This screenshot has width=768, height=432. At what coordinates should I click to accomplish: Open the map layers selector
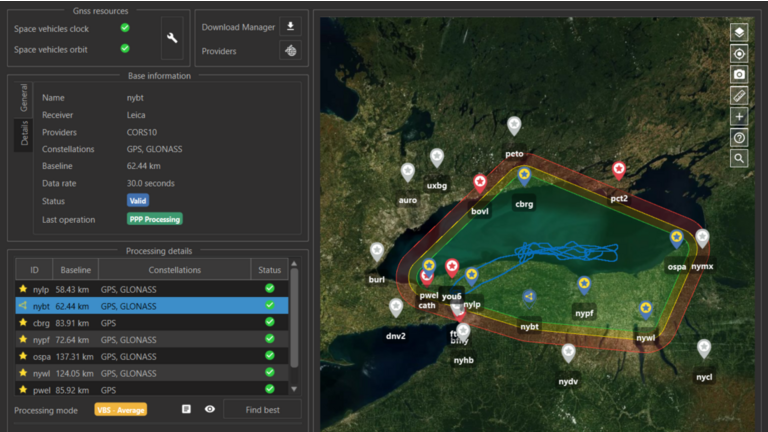pyautogui.click(x=739, y=33)
